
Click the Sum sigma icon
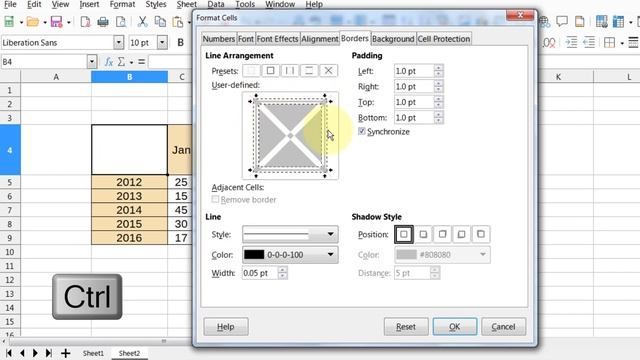121,62
